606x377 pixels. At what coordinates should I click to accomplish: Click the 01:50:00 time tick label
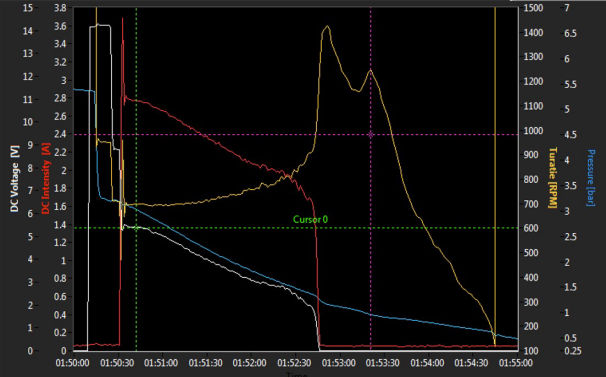pos(72,363)
